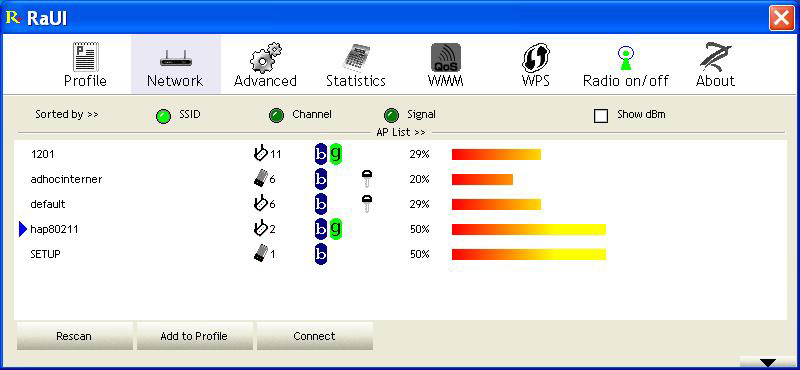Screen dimensions: 800x370
Task: Click the key icon on adhocinterner row
Action: [367, 179]
